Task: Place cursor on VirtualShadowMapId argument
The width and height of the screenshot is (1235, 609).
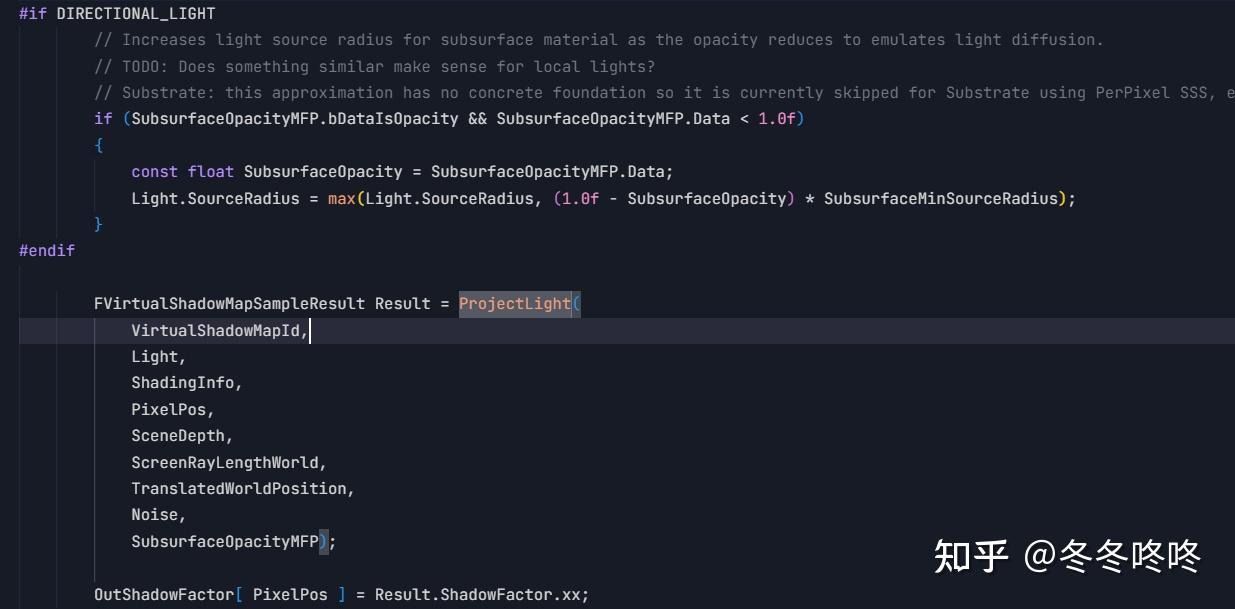Action: pos(217,330)
